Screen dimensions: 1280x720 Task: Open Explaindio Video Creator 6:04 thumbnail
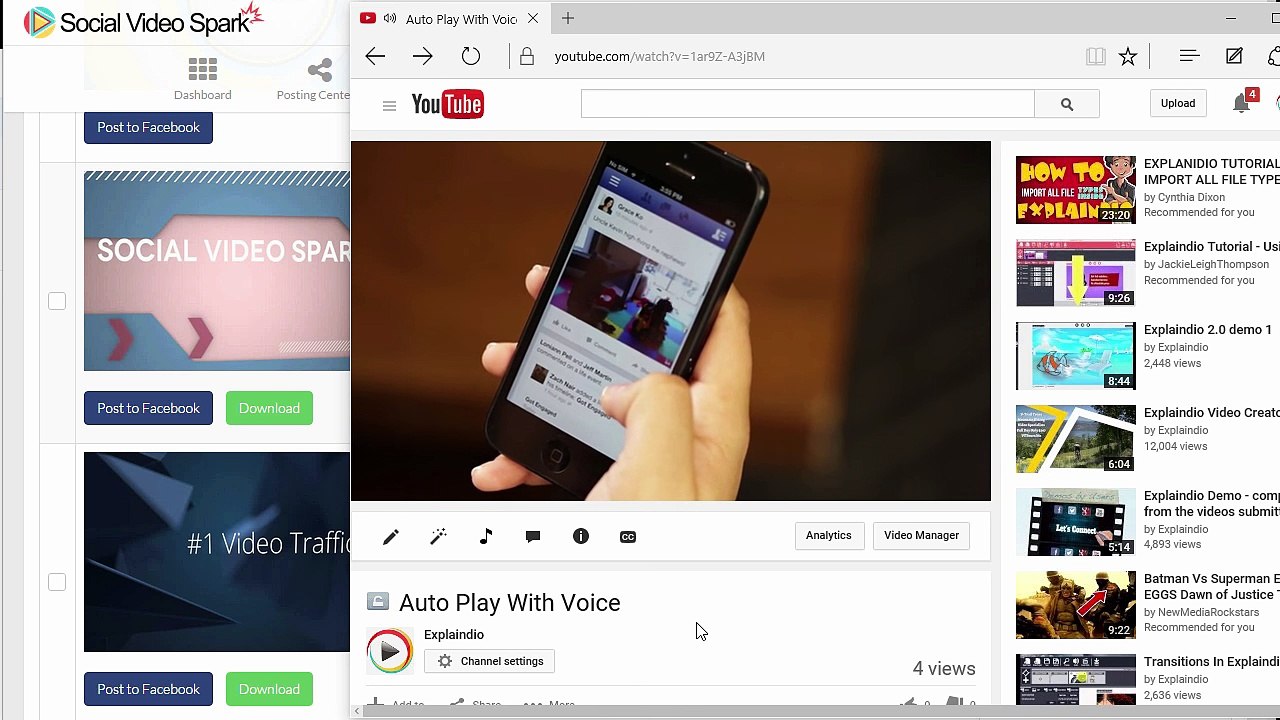pyautogui.click(x=1076, y=438)
